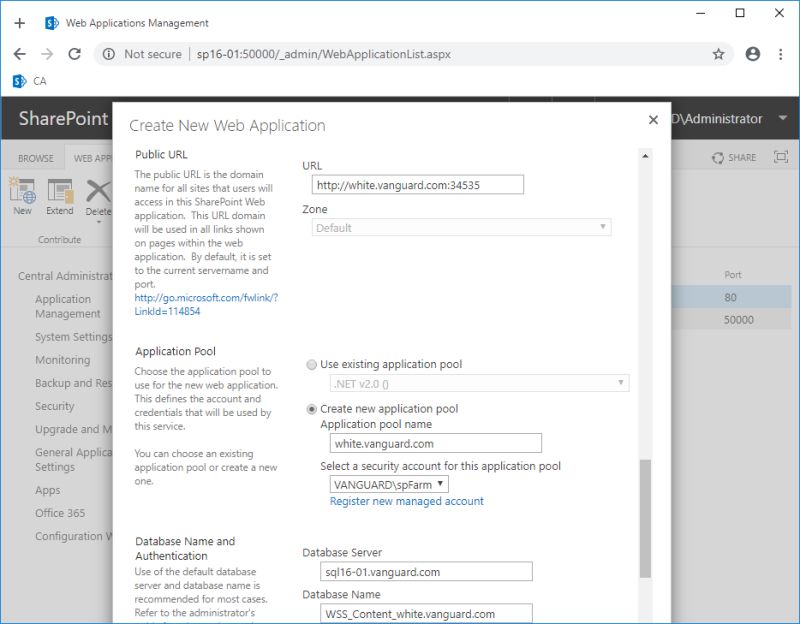View site information icon
800x624 pixels.
(x=109, y=54)
